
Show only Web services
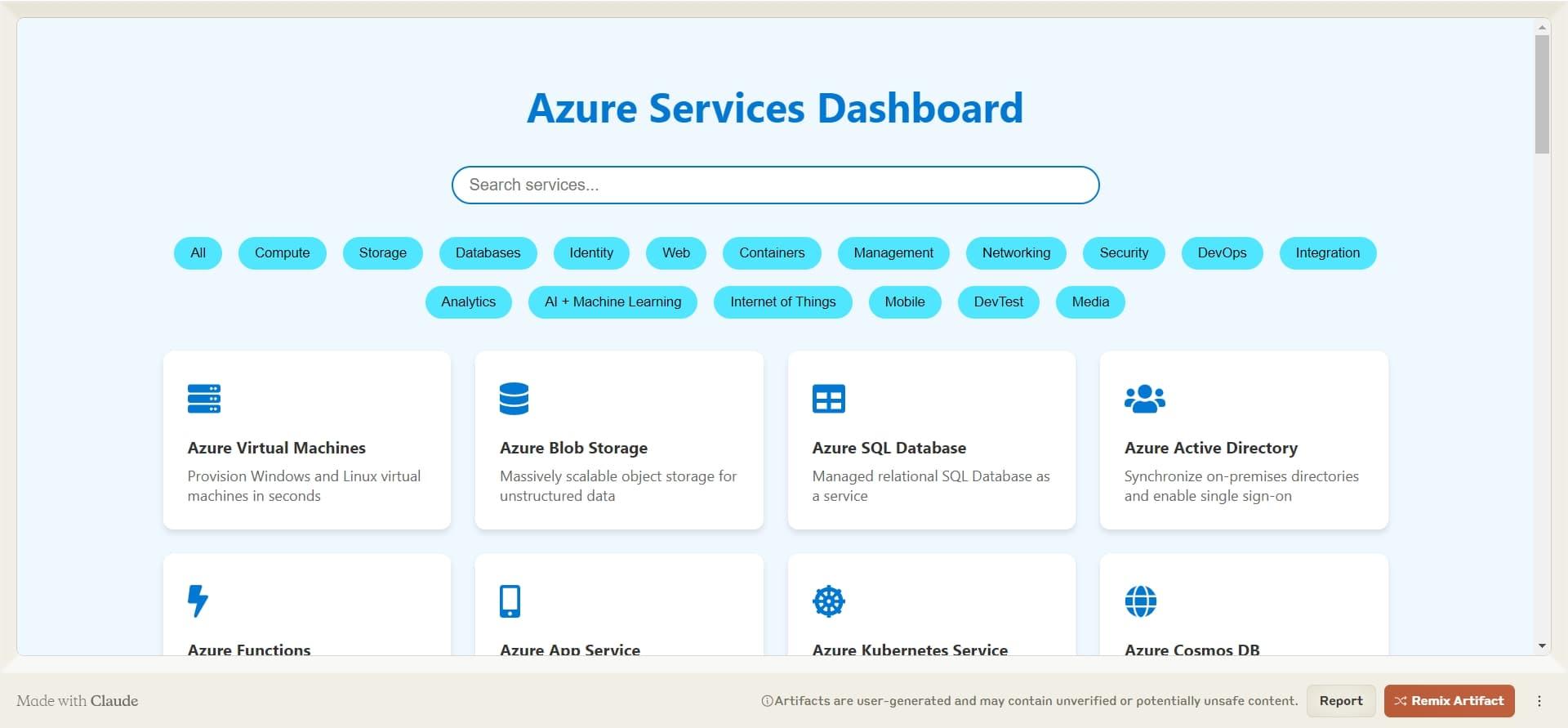pyautogui.click(x=675, y=253)
